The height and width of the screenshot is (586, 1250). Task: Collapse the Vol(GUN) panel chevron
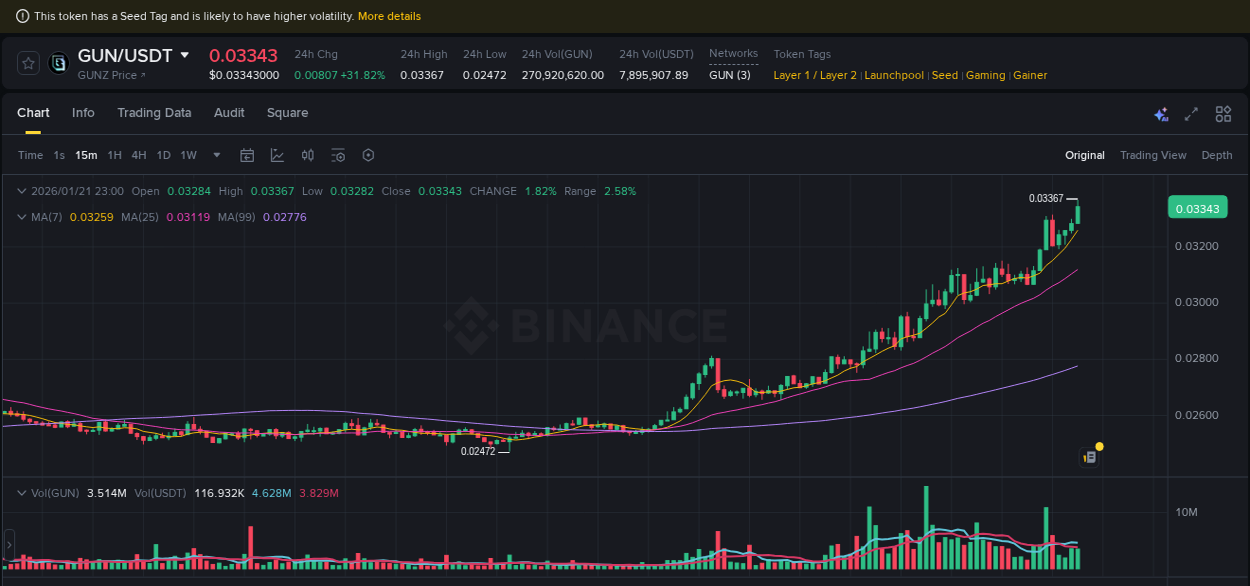[x=22, y=492]
